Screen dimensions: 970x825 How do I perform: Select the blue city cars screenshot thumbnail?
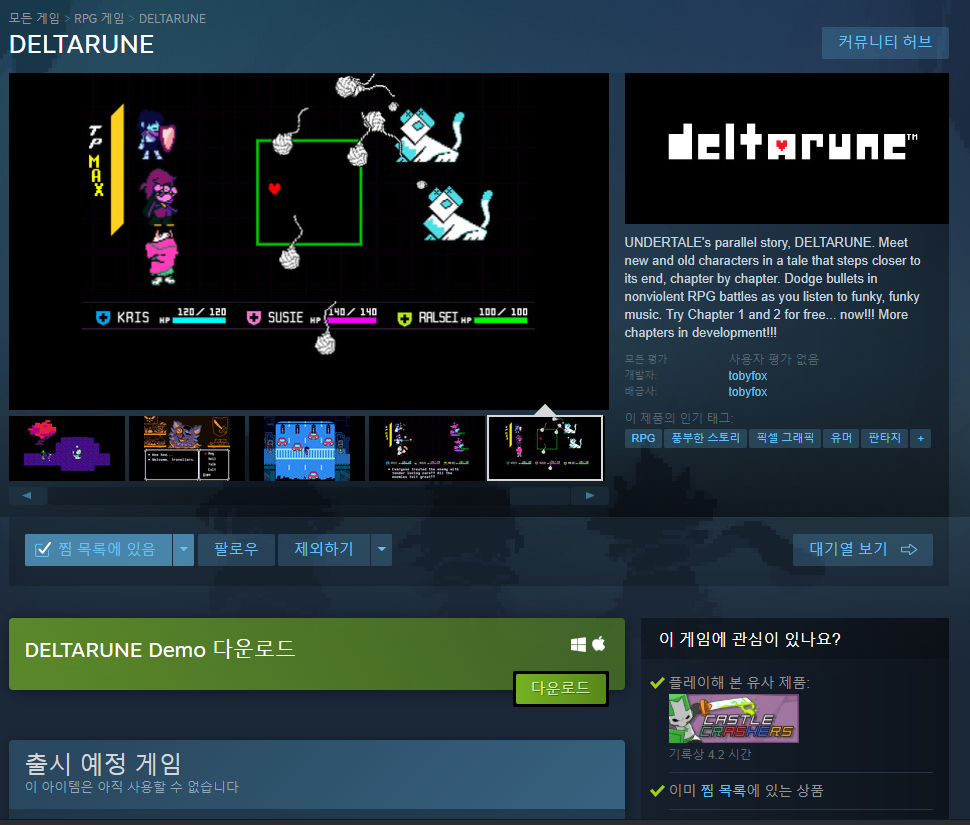[307, 448]
